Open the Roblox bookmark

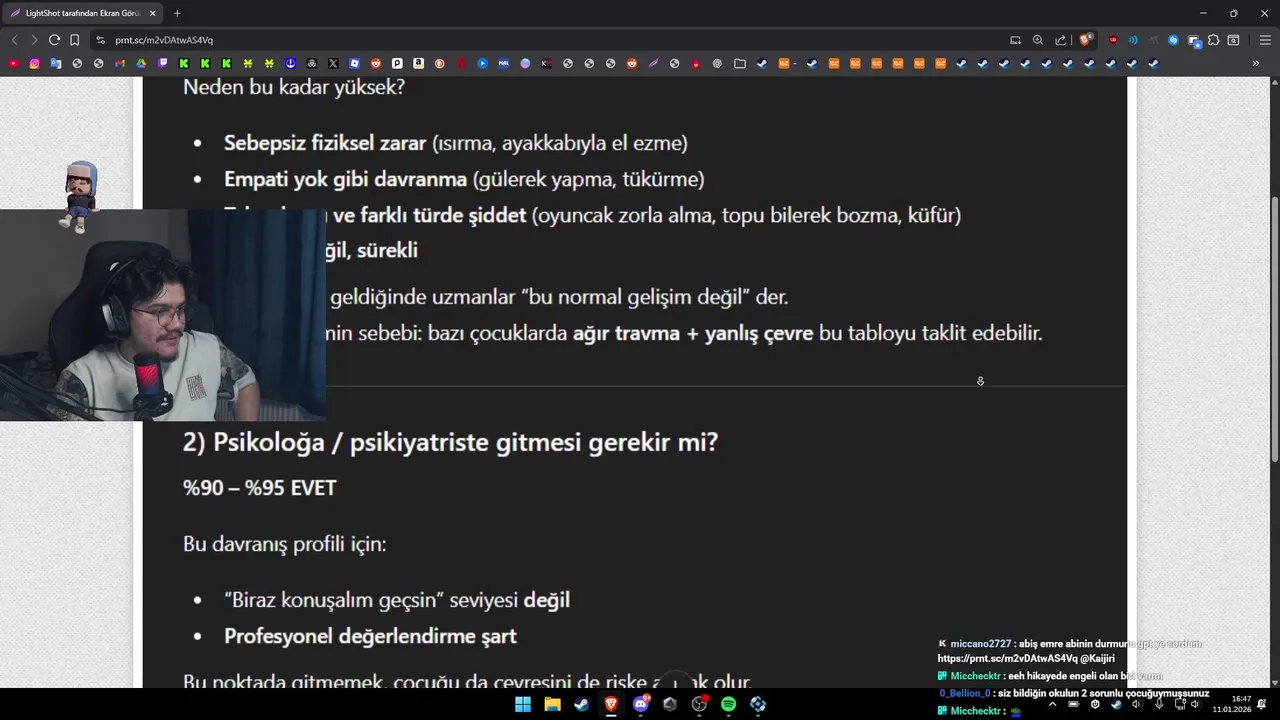tap(354, 64)
